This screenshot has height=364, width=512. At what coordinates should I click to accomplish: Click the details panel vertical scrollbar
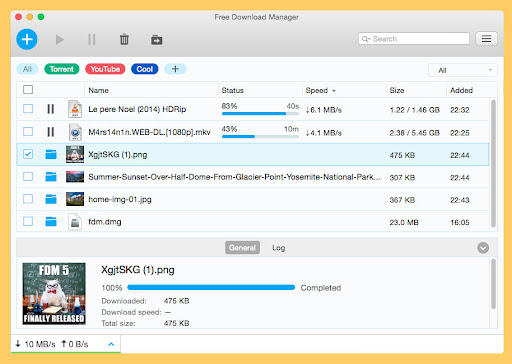pyautogui.click(x=493, y=284)
